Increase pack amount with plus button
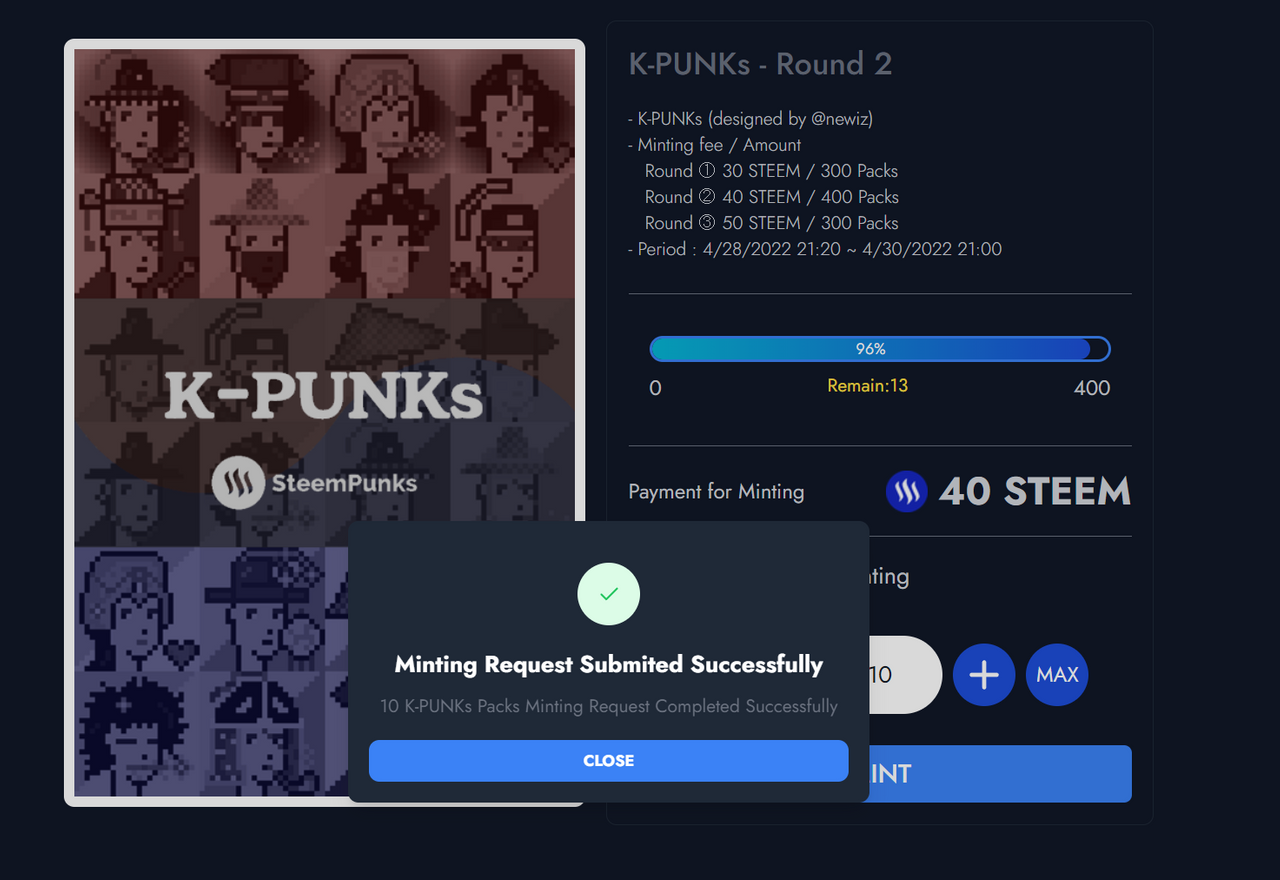This screenshot has height=880, width=1280. click(x=984, y=675)
